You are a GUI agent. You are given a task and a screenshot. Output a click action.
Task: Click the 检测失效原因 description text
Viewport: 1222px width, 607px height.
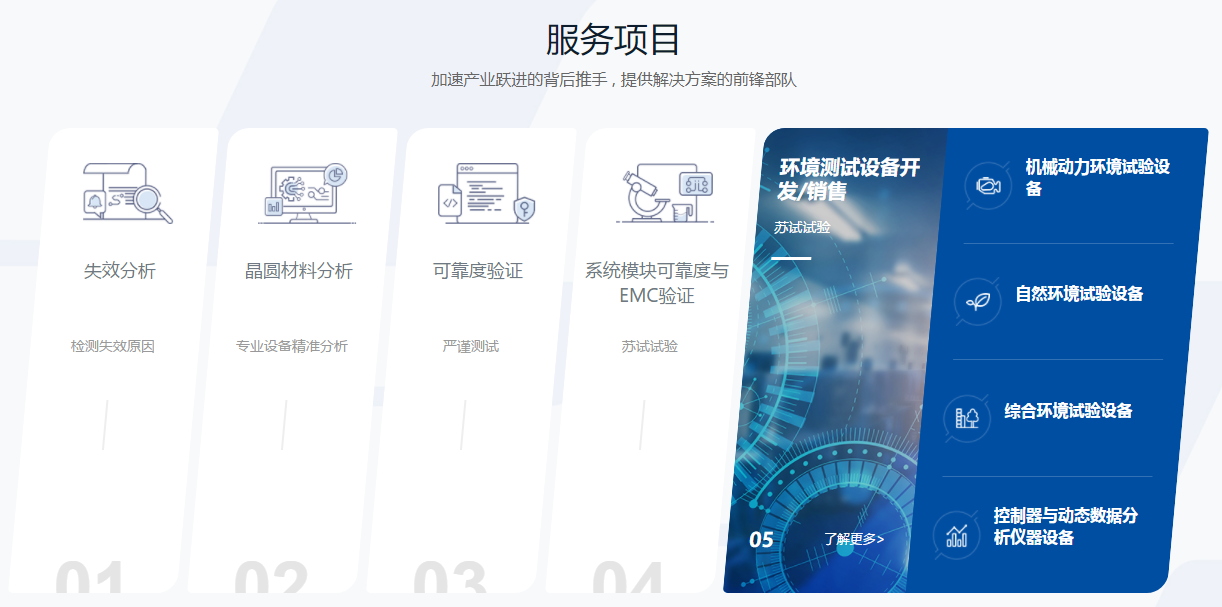pos(113,346)
